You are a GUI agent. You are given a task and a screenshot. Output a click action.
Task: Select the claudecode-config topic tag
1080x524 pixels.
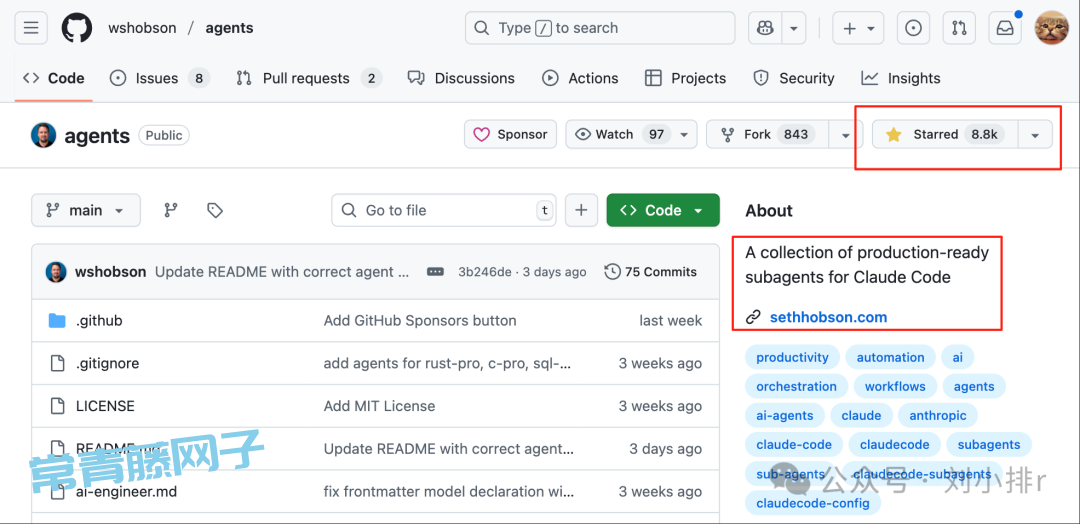[813, 503]
